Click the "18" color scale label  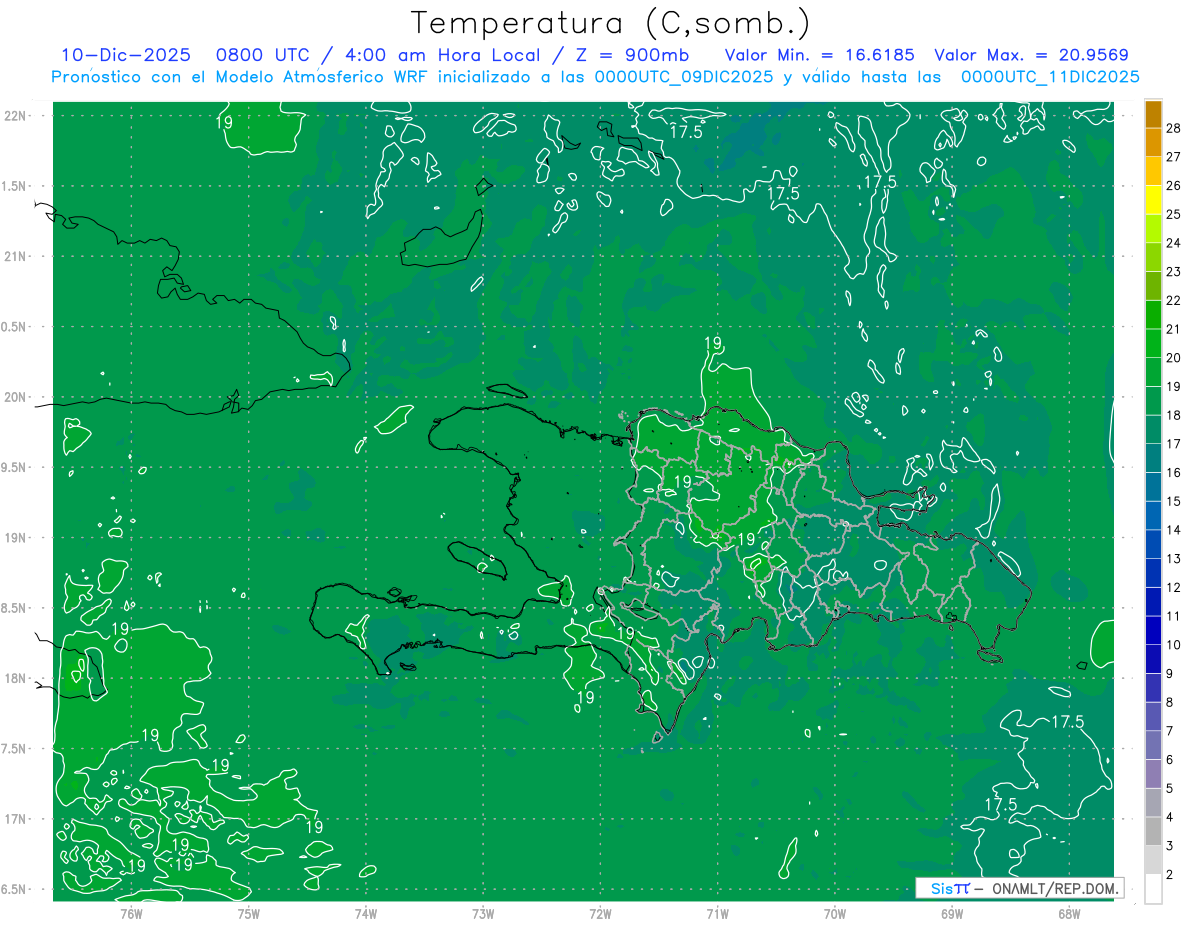click(1175, 415)
